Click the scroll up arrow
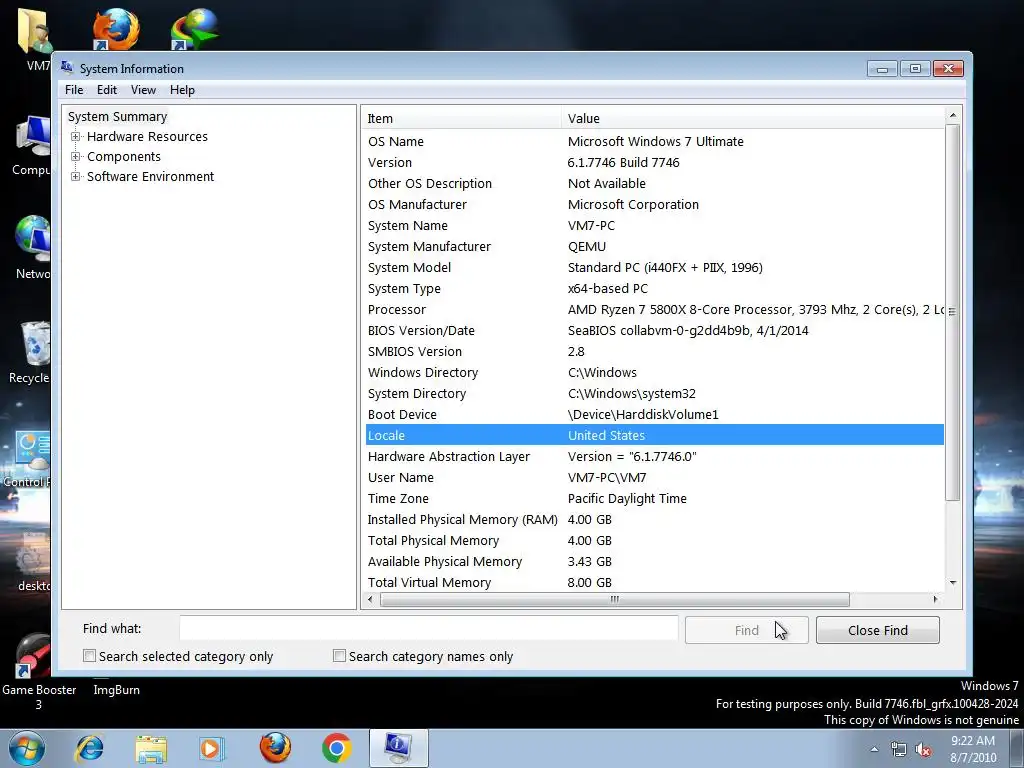The height and width of the screenshot is (768, 1024). click(x=953, y=116)
